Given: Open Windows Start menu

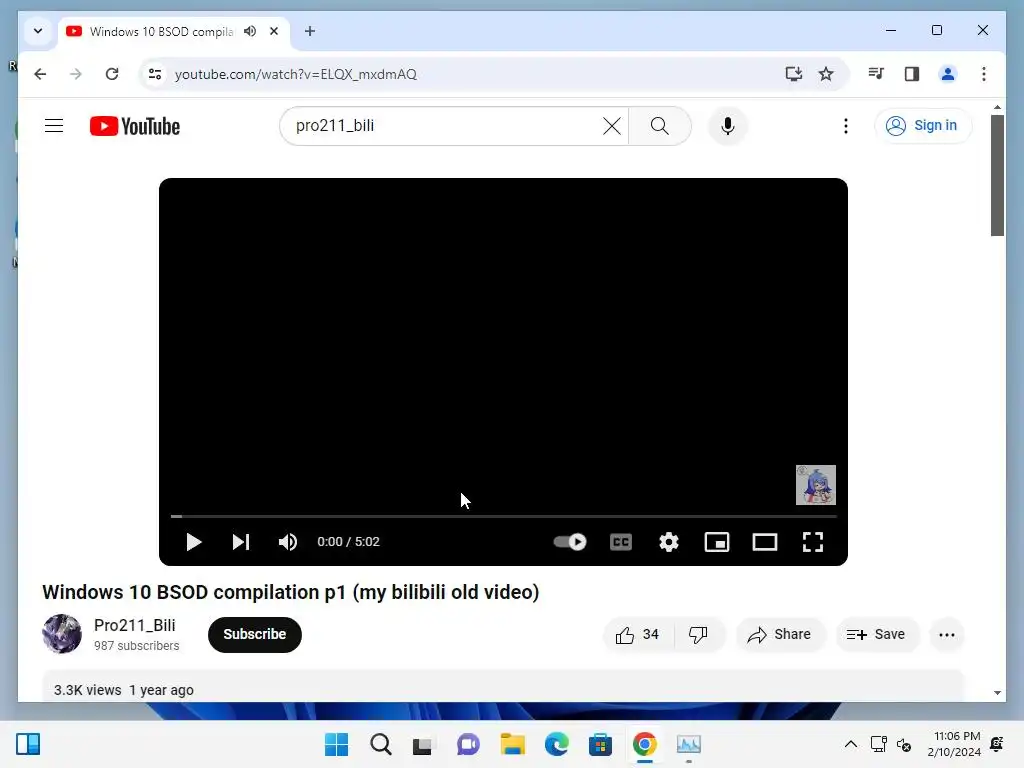Looking at the screenshot, I should (337, 744).
